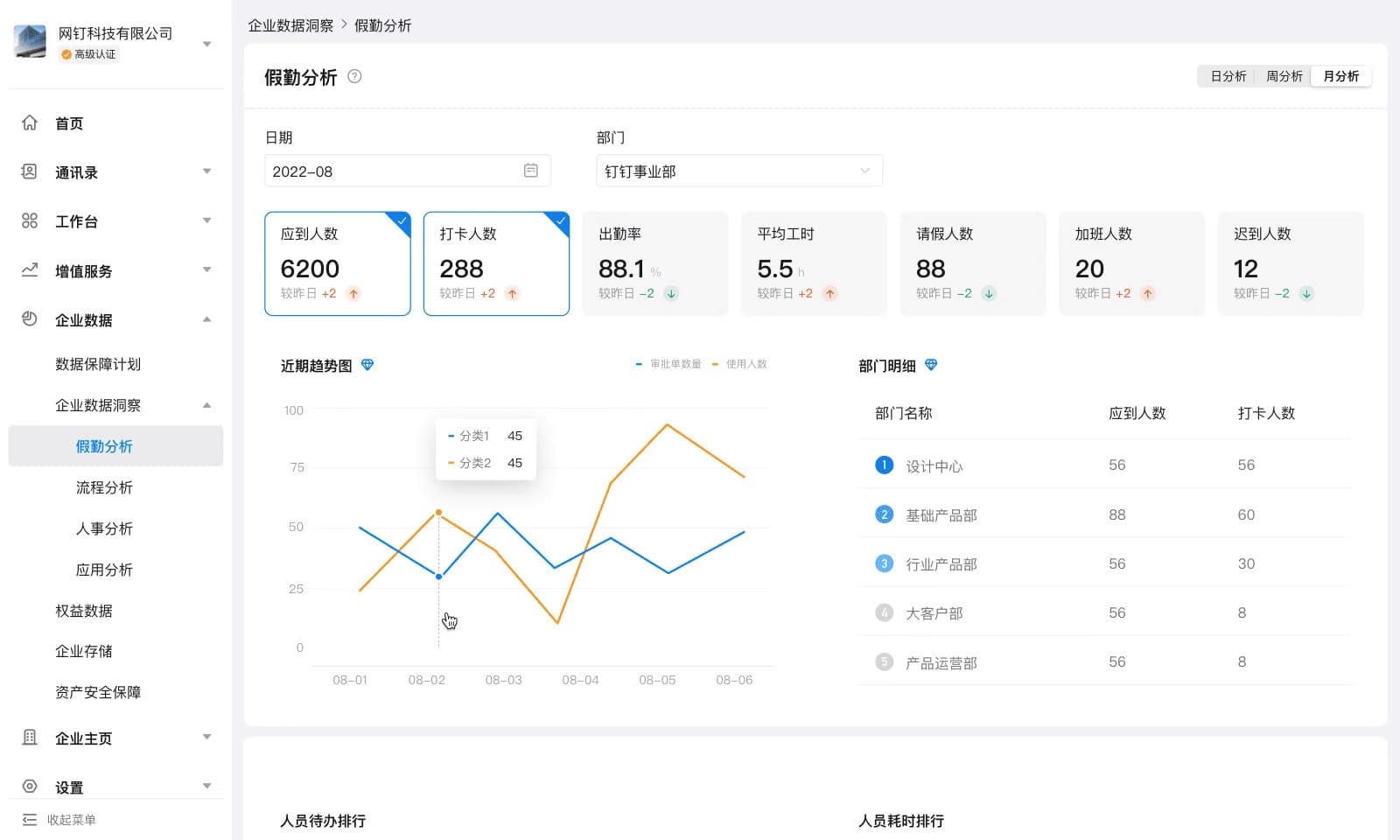The width and height of the screenshot is (1400, 840).
Task: Click the diamond icon next to 近期趋势图
Action: 367,365
